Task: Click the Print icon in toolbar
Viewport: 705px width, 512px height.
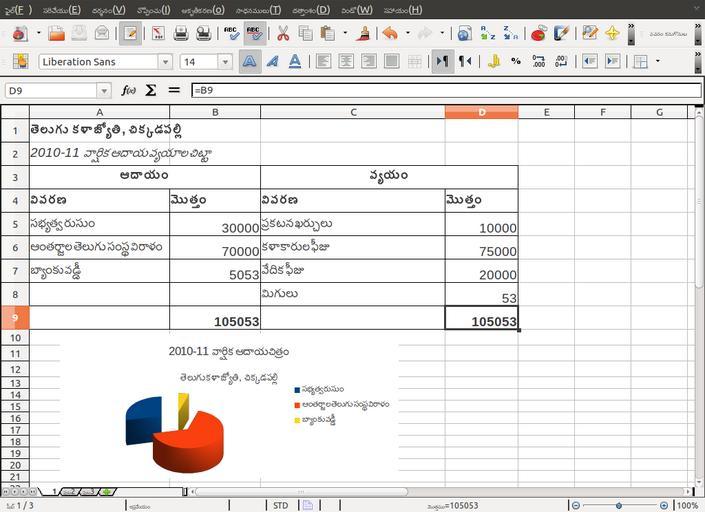Action: (x=180, y=34)
